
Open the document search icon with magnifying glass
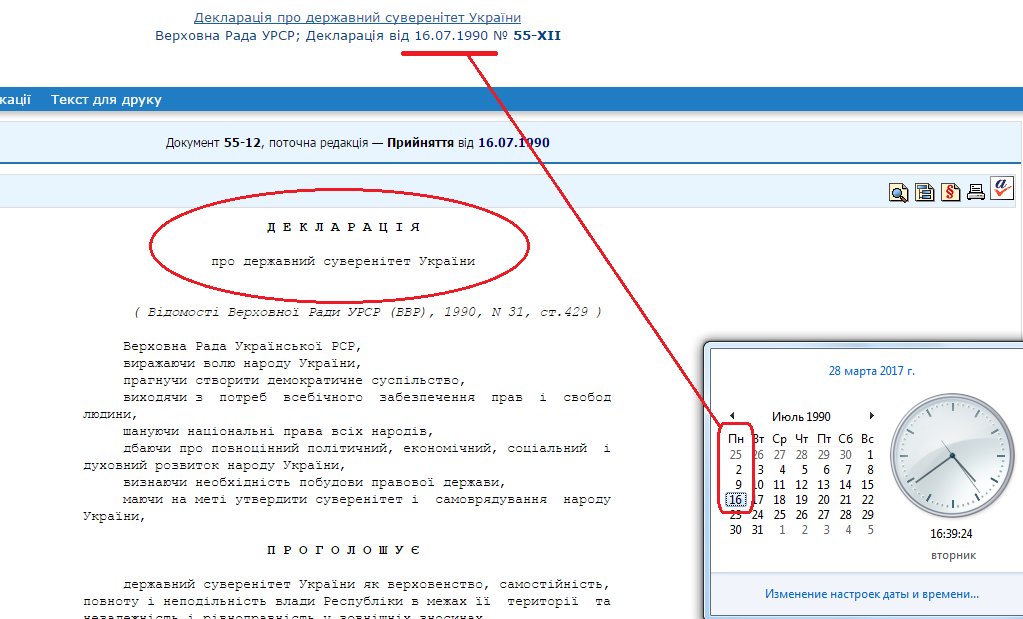pyautogui.click(x=898, y=192)
